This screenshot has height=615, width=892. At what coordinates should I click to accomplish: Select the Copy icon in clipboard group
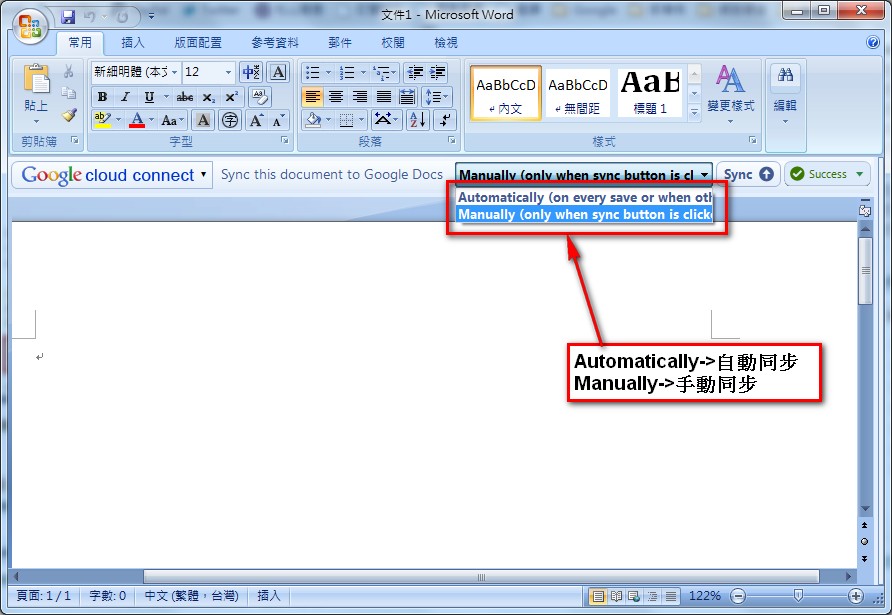(x=69, y=93)
